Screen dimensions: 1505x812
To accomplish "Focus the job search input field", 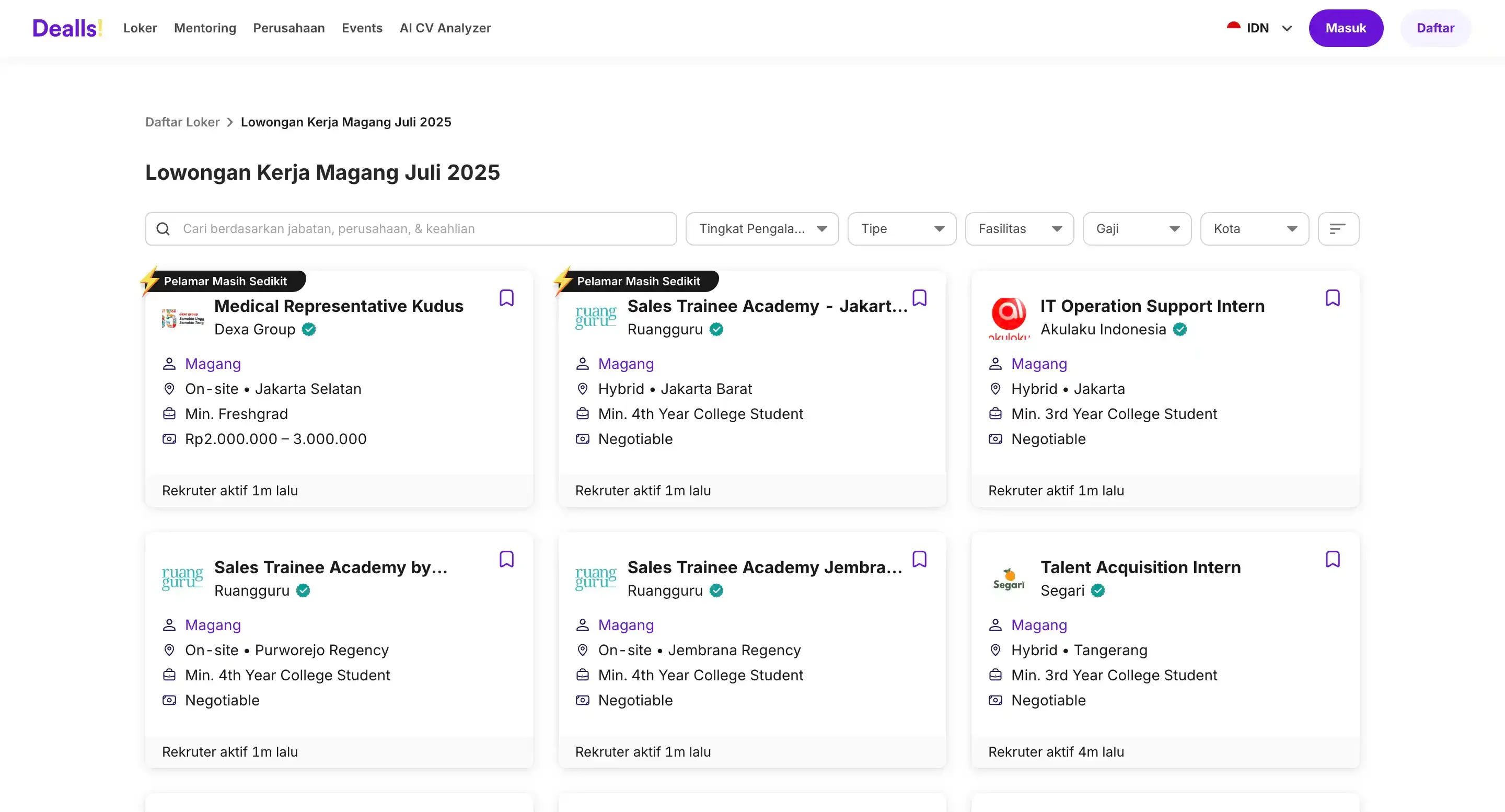I will click(x=411, y=229).
